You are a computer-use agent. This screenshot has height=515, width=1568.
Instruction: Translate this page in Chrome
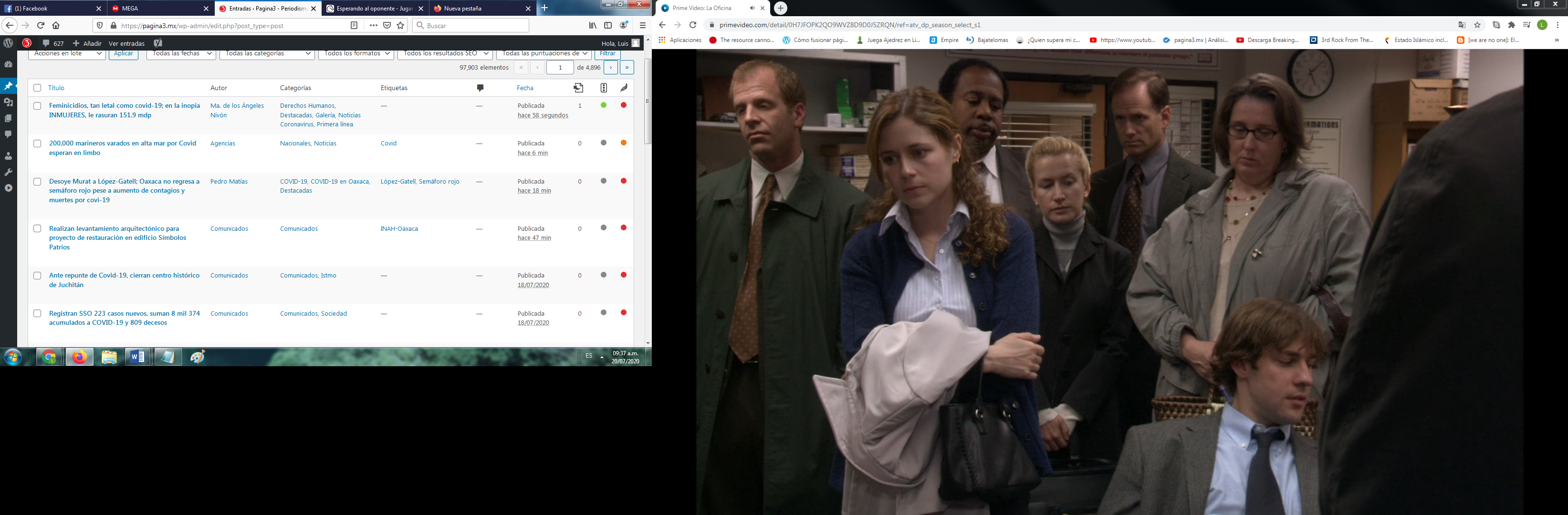coord(1462,25)
